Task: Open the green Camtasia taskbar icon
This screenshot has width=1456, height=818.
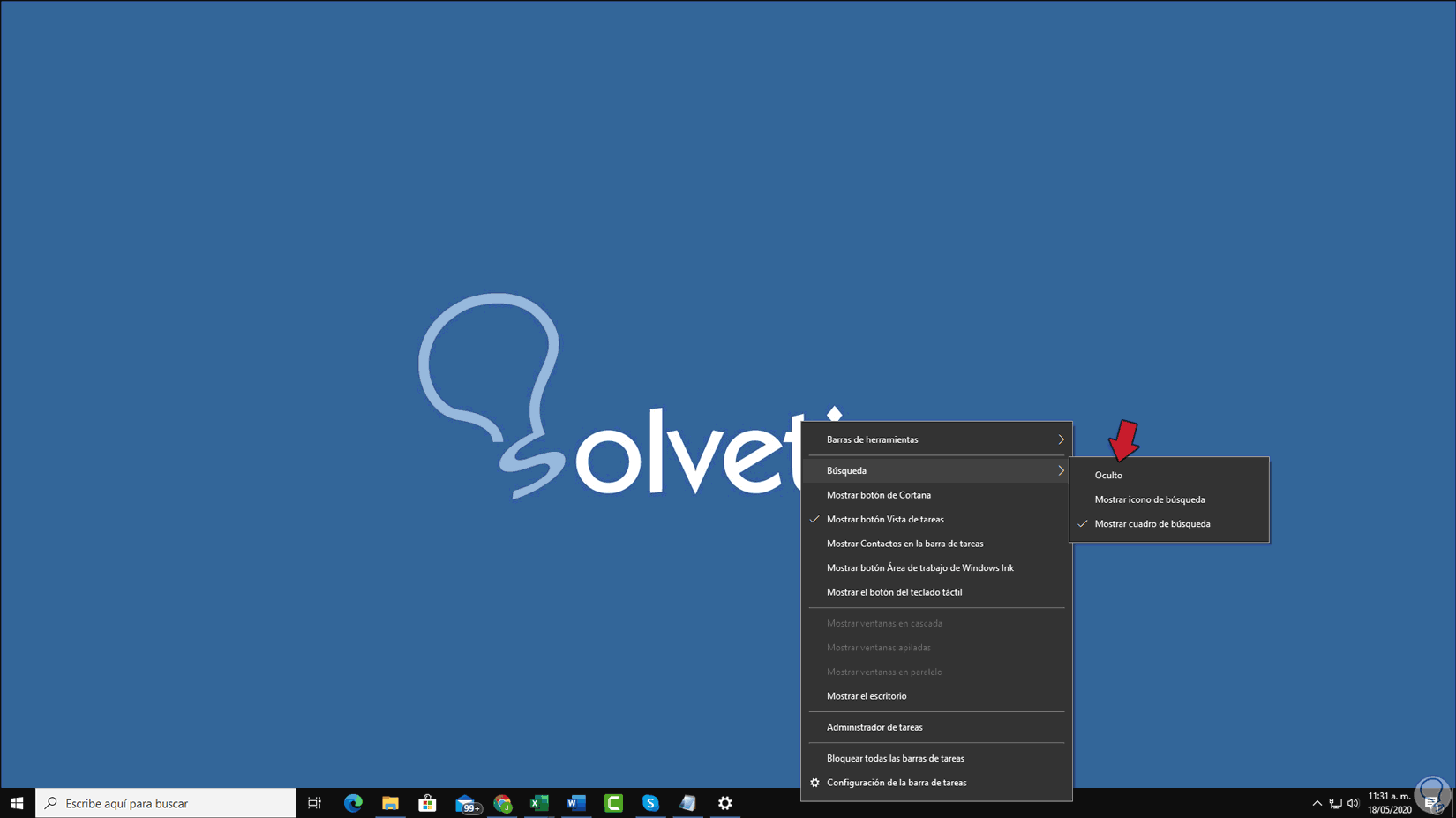Action: point(613,803)
